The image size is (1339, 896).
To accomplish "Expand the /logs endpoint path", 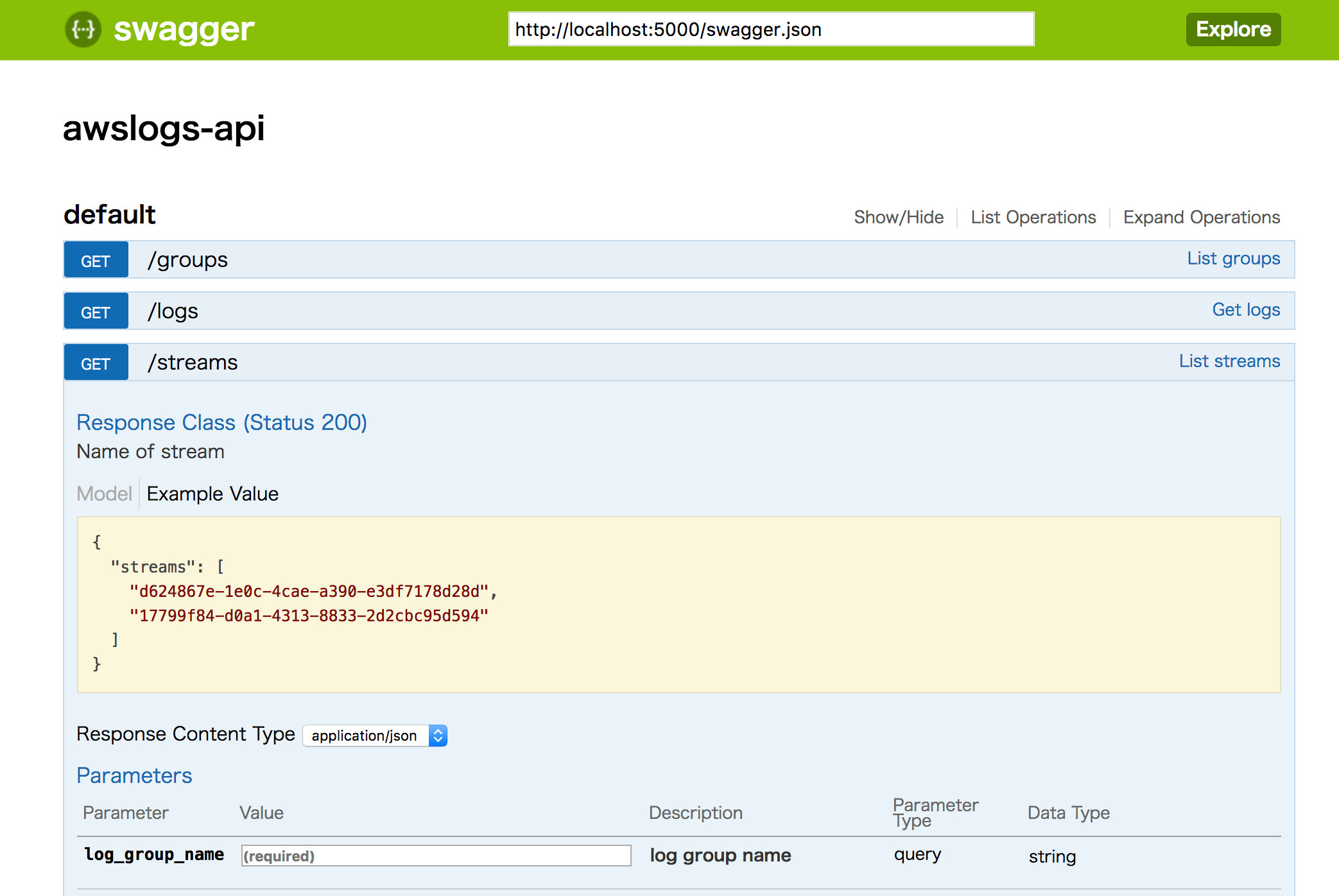I will click(x=173, y=311).
